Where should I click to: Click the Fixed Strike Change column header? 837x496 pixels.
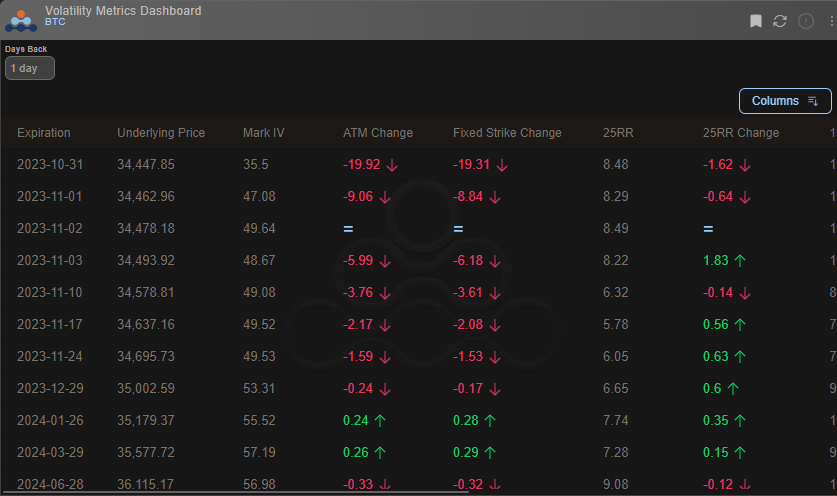click(x=507, y=133)
